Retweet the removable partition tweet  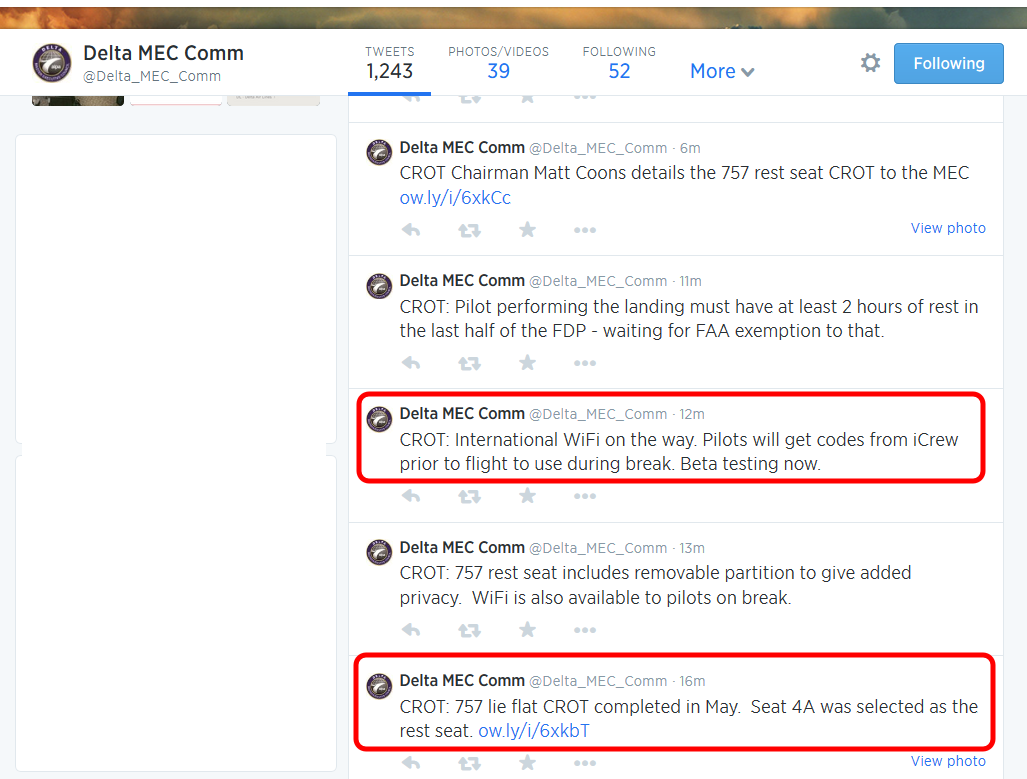469,630
